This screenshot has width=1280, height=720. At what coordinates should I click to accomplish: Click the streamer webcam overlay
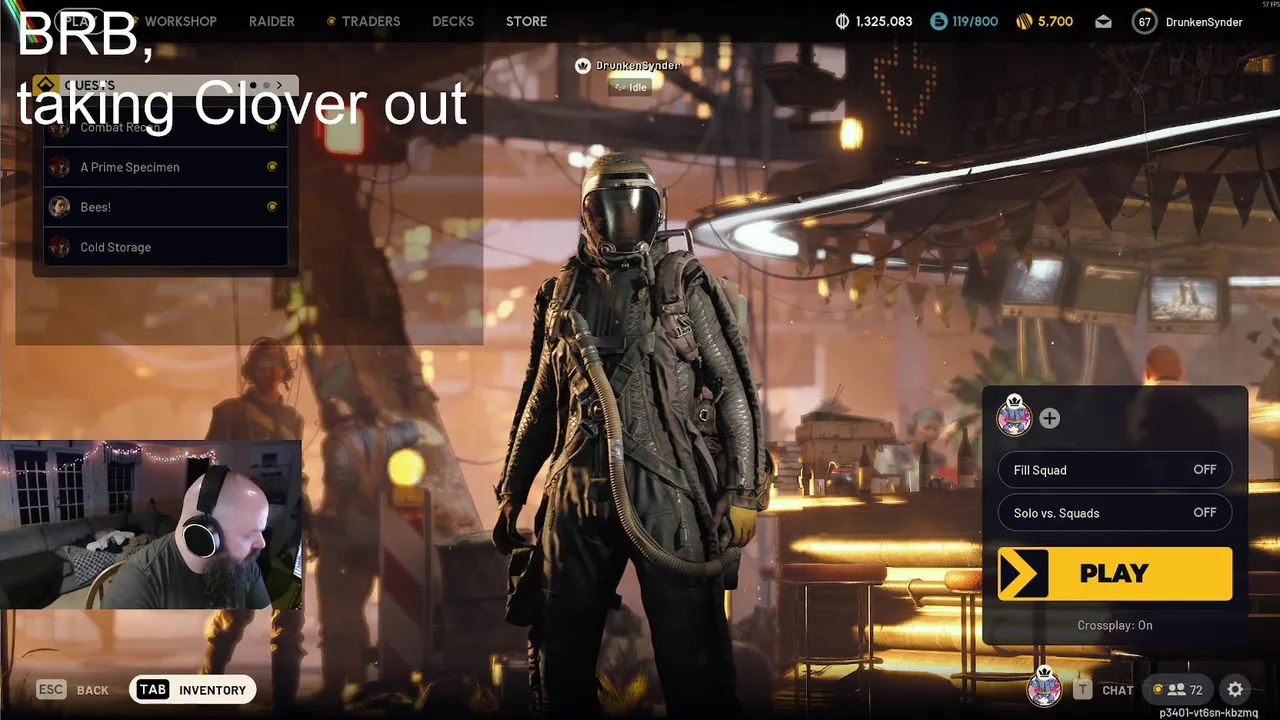pos(151,524)
